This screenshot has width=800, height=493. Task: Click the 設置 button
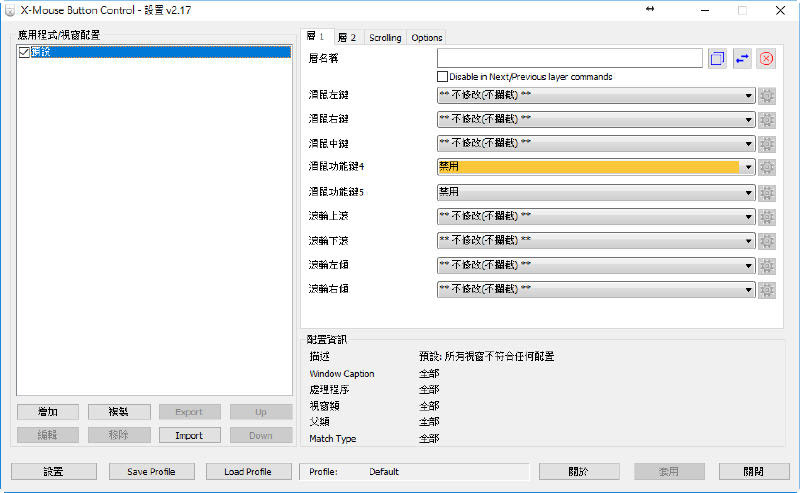coord(54,472)
